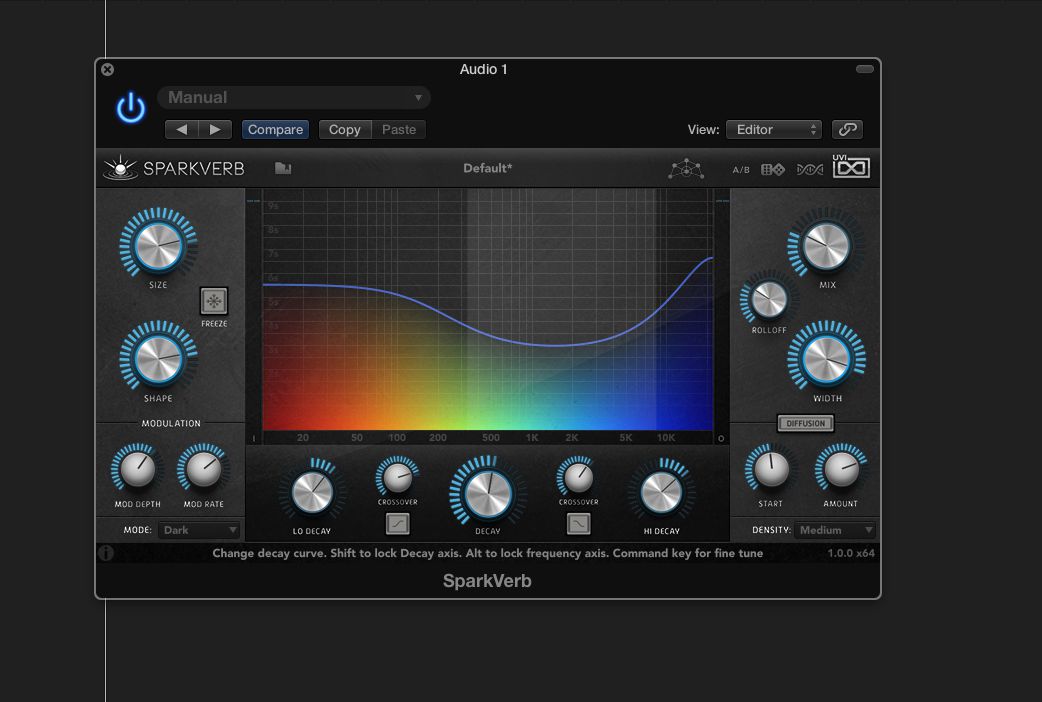Click the diffusion Start knob
The image size is (1042, 702).
click(771, 469)
